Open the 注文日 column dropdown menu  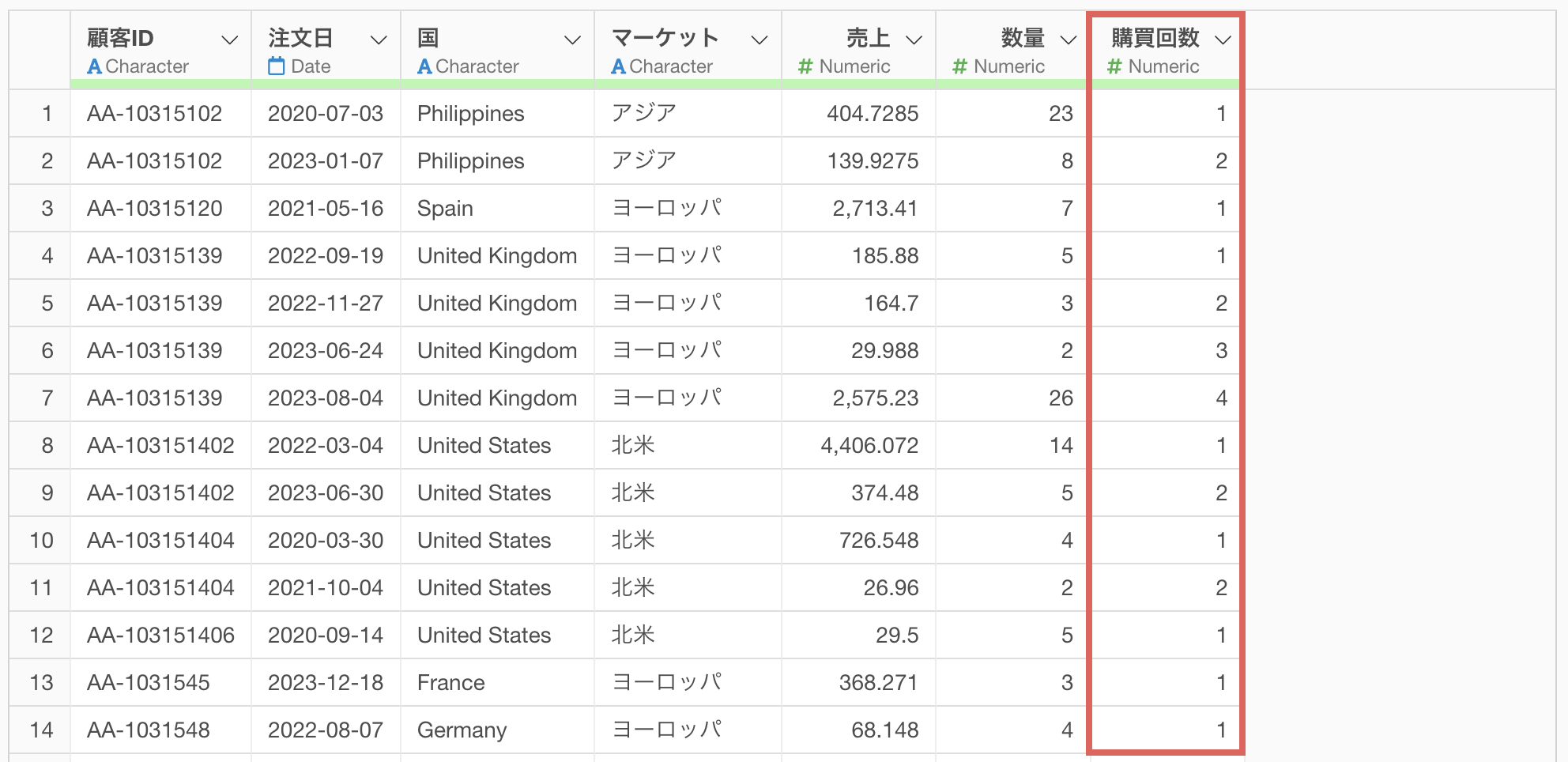tap(379, 40)
